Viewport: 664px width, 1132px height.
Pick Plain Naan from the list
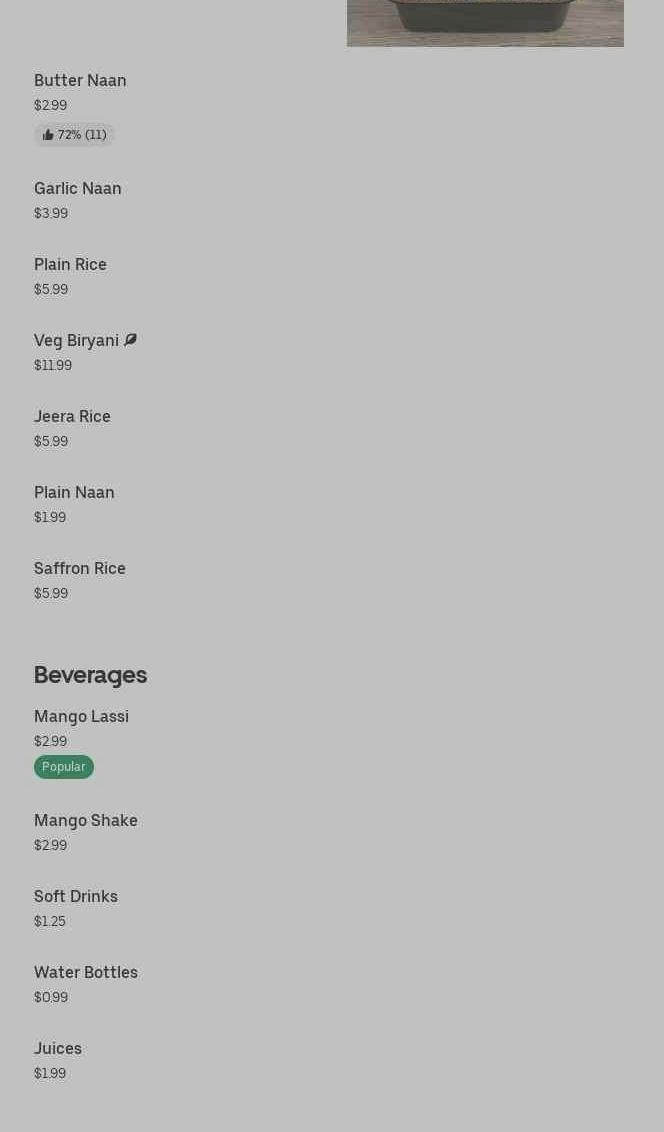coord(74,492)
